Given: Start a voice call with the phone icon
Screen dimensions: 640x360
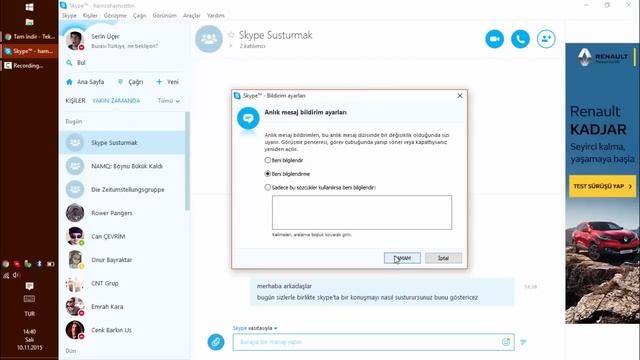Looking at the screenshot, I should click(520, 39).
